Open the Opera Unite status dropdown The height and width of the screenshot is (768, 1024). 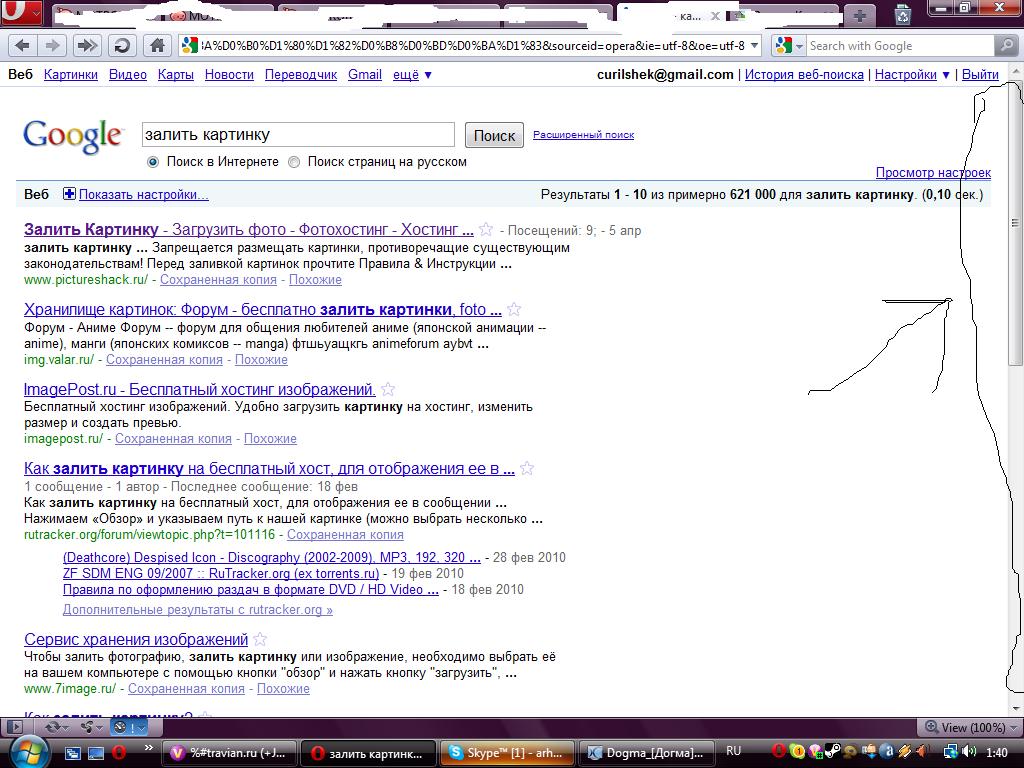[91, 727]
